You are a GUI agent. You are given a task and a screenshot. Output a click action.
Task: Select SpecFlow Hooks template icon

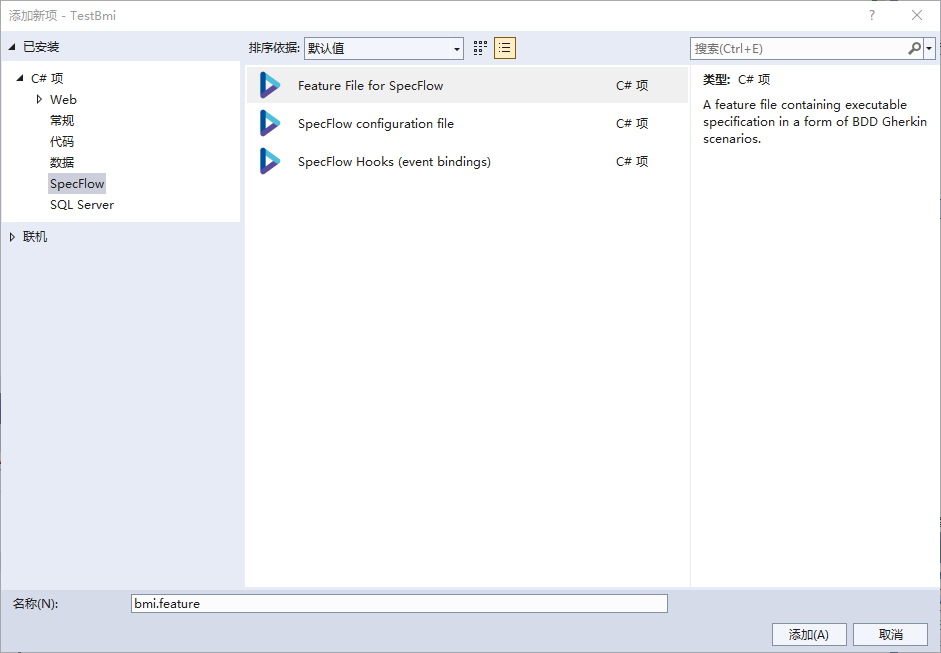[269, 161]
